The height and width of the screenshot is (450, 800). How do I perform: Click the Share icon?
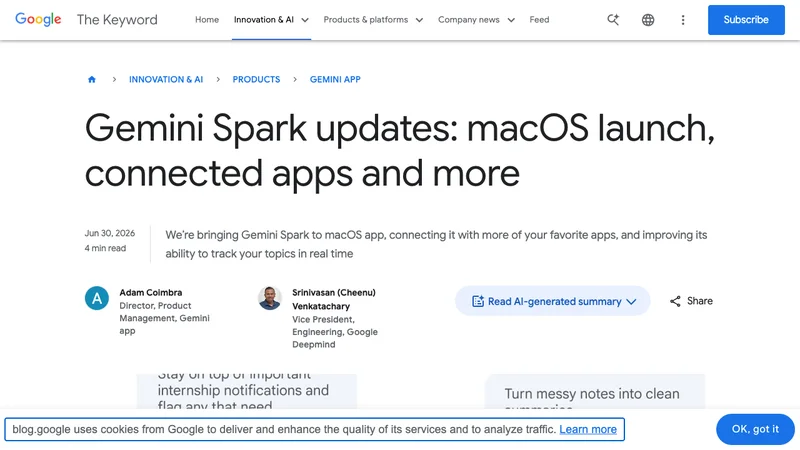point(675,301)
